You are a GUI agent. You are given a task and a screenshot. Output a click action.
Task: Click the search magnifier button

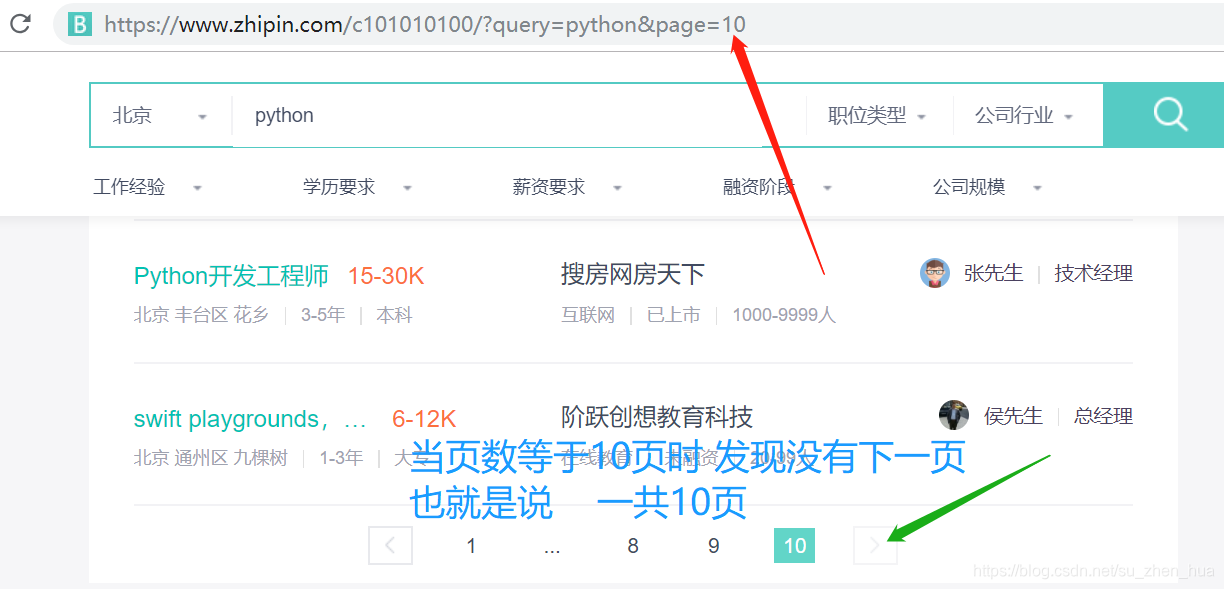[1169, 115]
